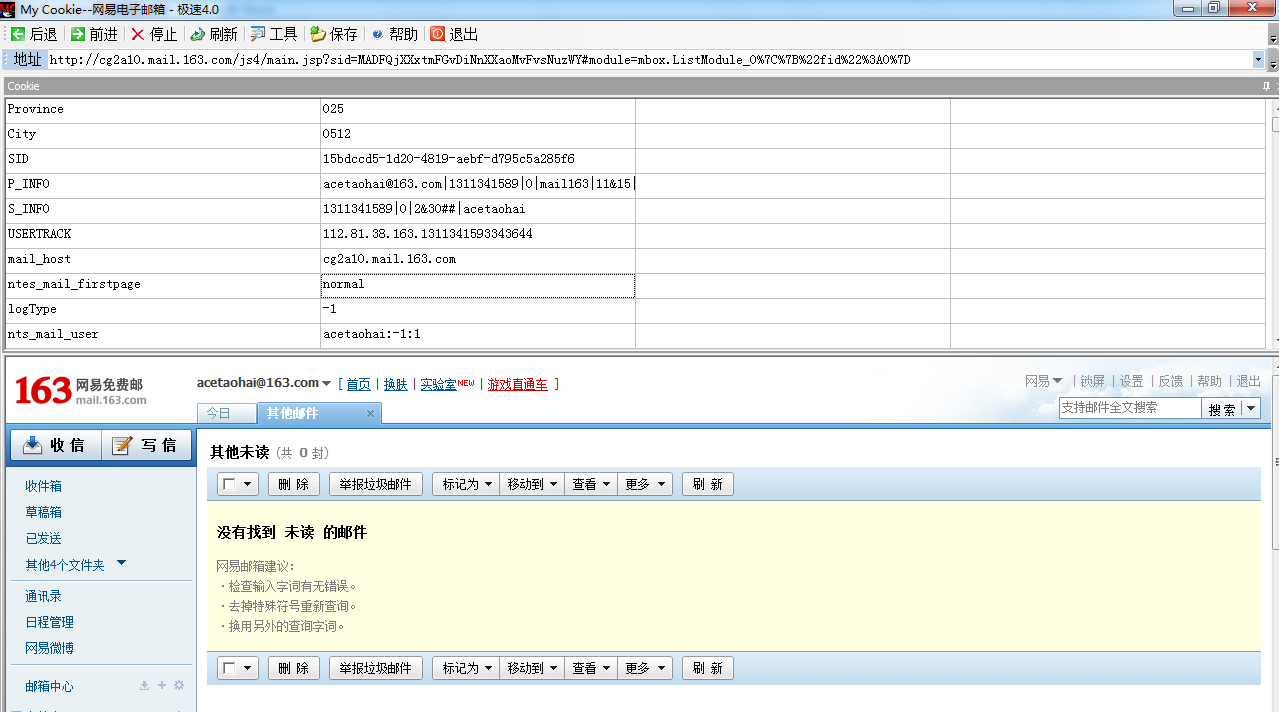Click the pin icon on the Cookie panel
The height and width of the screenshot is (712, 1279).
[x=1266, y=86]
